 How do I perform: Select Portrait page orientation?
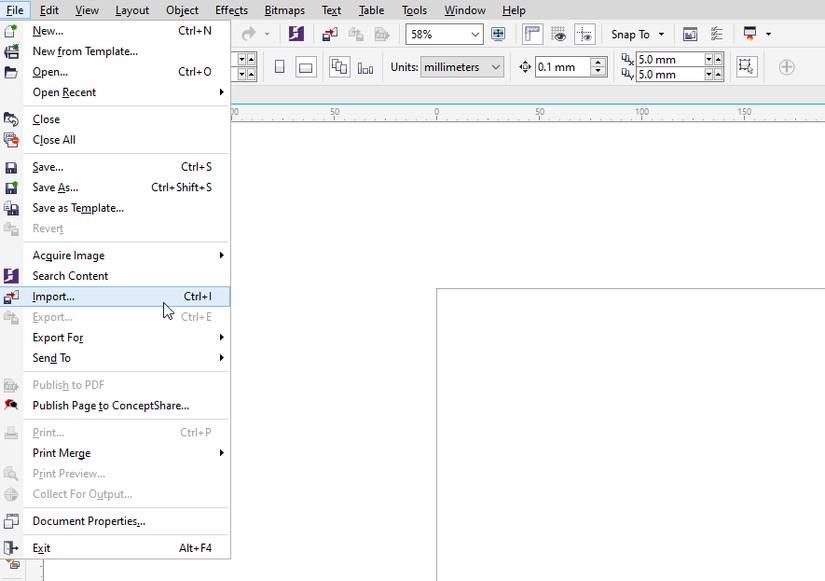point(279,67)
